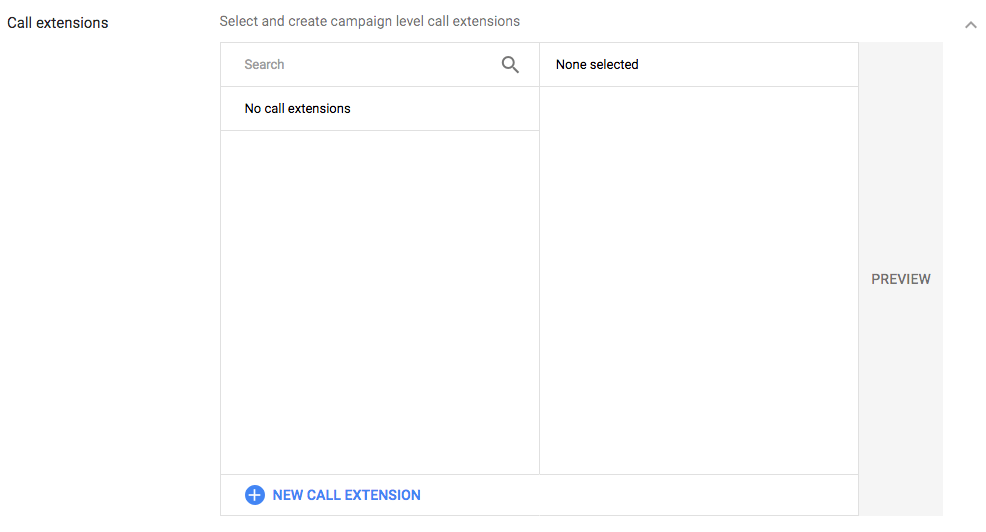This screenshot has width=986, height=532.
Task: Open the PREVIEW side panel
Action: [900, 279]
